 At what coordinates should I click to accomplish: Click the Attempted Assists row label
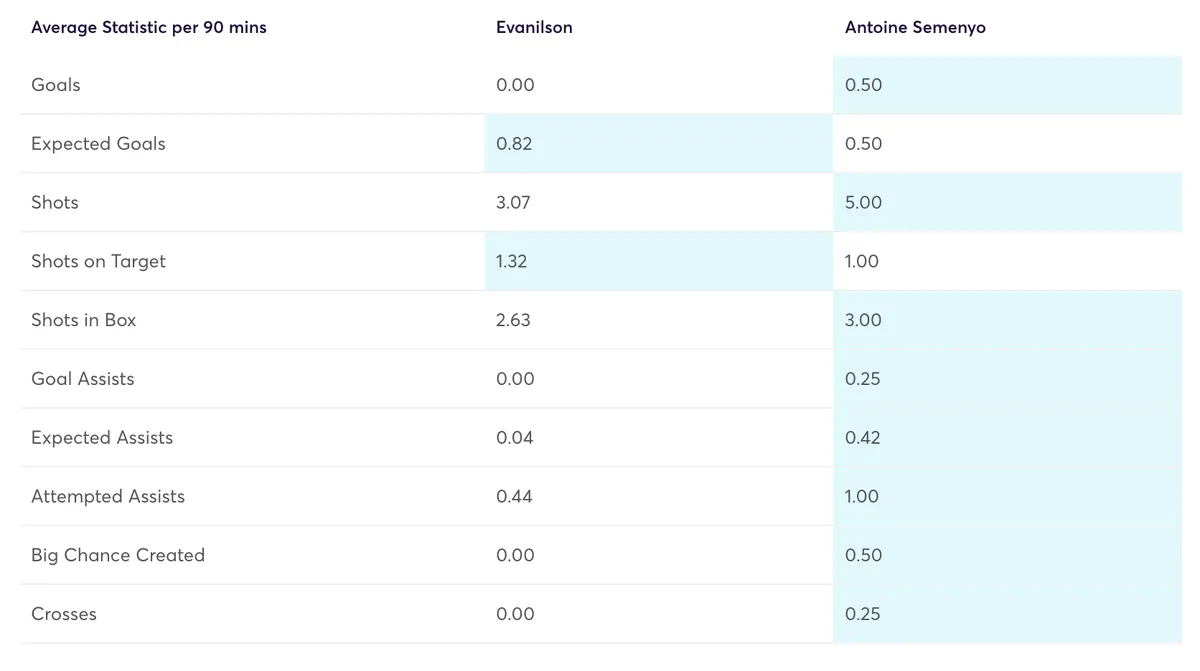coord(108,497)
